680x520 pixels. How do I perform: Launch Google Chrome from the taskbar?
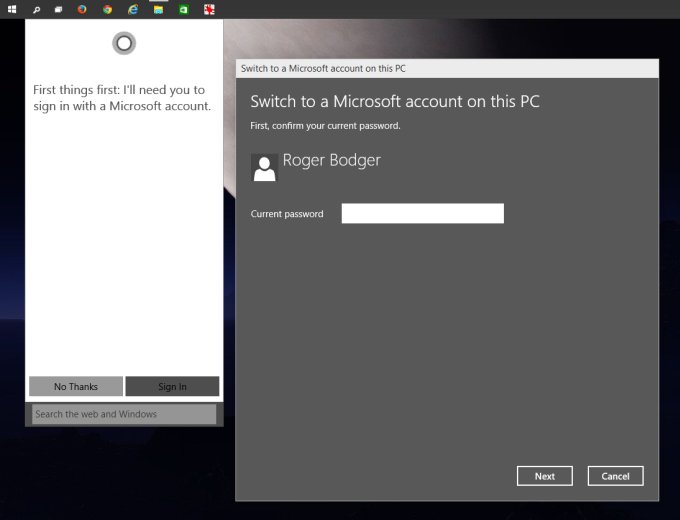click(x=107, y=9)
